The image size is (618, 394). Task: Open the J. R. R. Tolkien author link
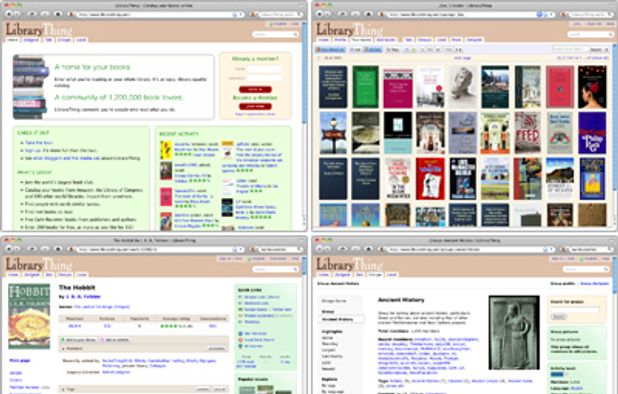[x=82, y=297]
